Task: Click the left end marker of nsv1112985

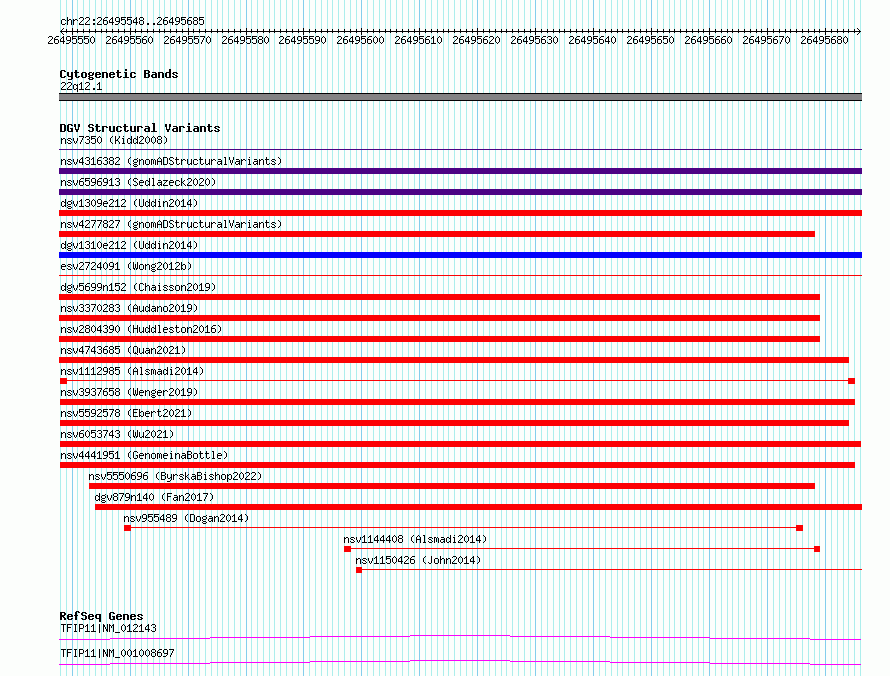Action: click(x=64, y=381)
